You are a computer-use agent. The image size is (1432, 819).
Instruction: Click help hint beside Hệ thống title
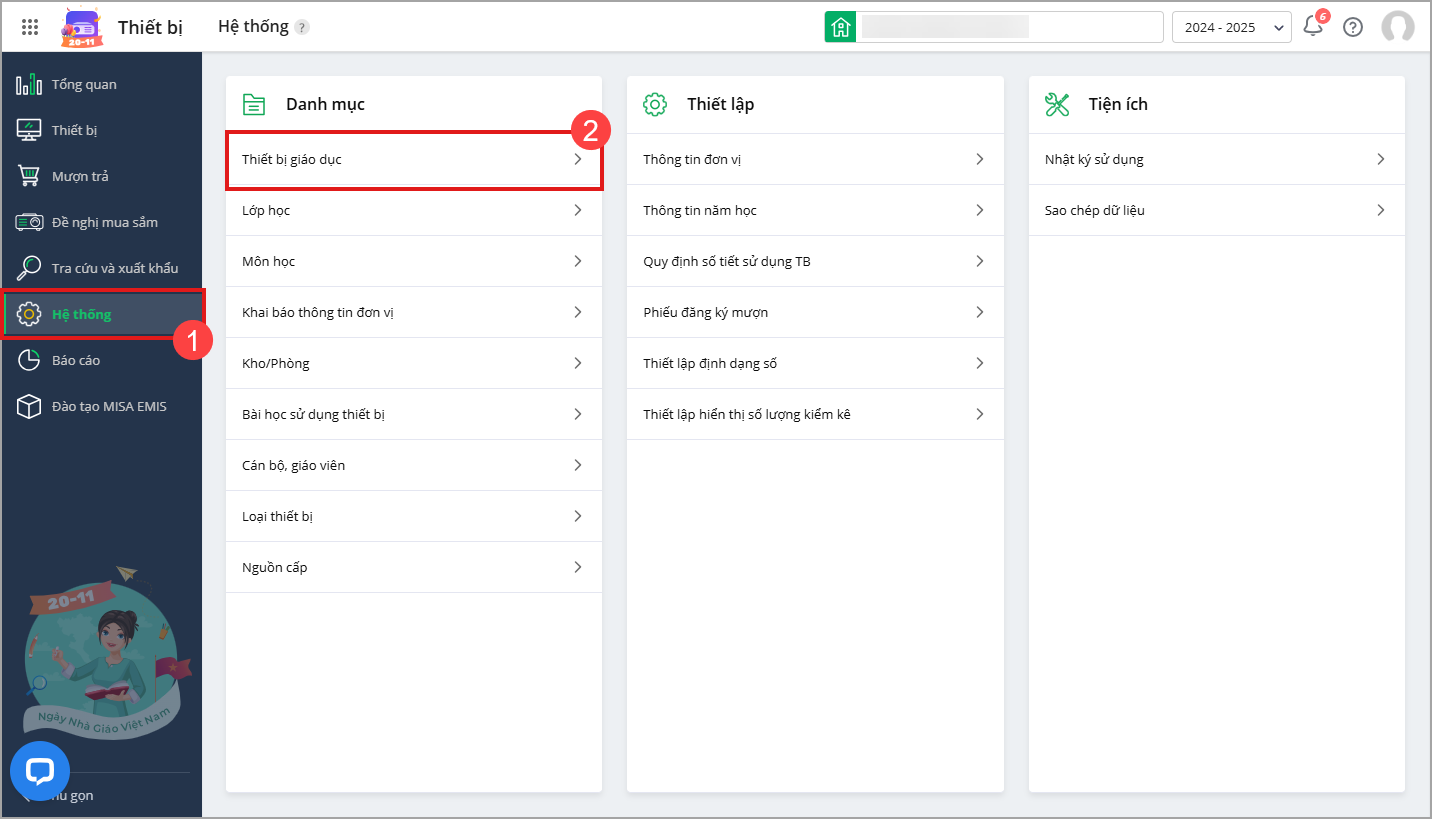[302, 27]
